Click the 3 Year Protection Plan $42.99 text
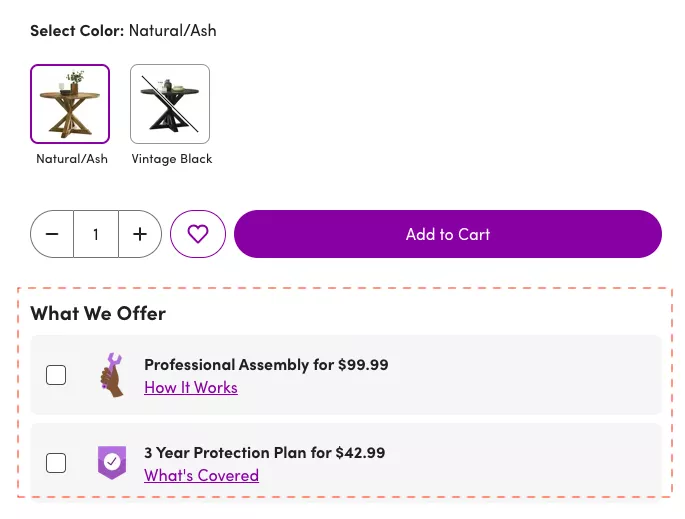This screenshot has height=519, width=685. (x=264, y=453)
